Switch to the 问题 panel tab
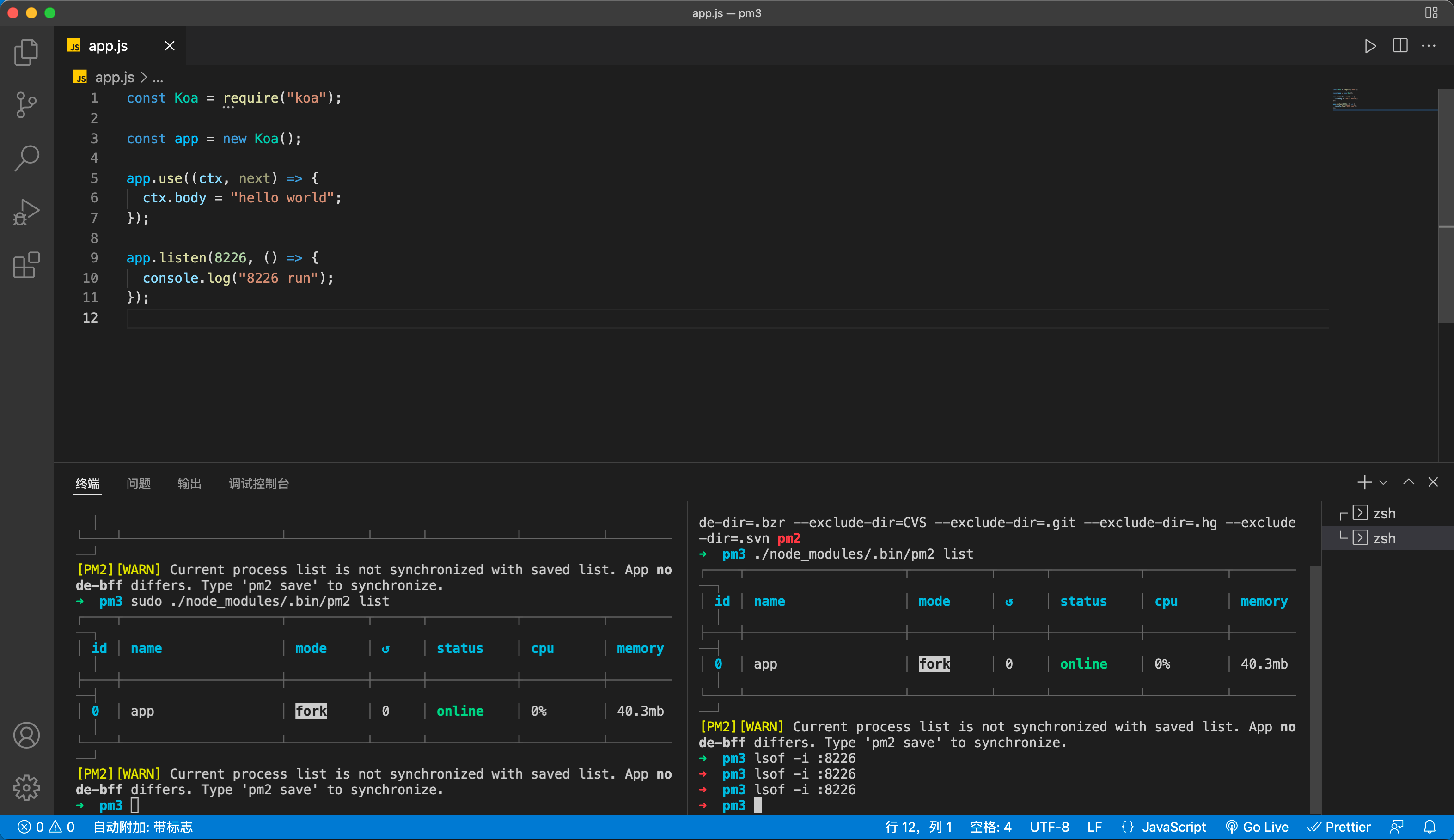1454x840 pixels. 139,484
